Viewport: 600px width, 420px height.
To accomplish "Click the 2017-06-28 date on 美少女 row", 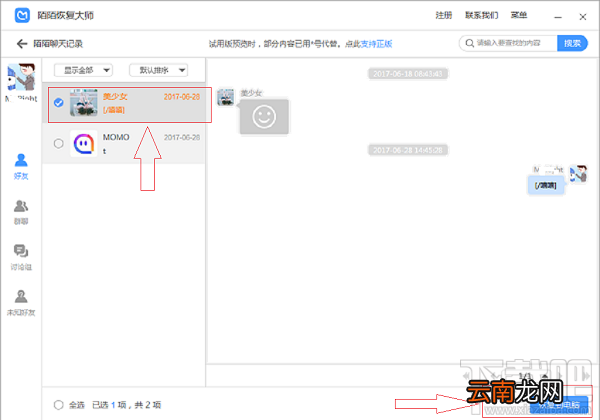I will 182,97.
